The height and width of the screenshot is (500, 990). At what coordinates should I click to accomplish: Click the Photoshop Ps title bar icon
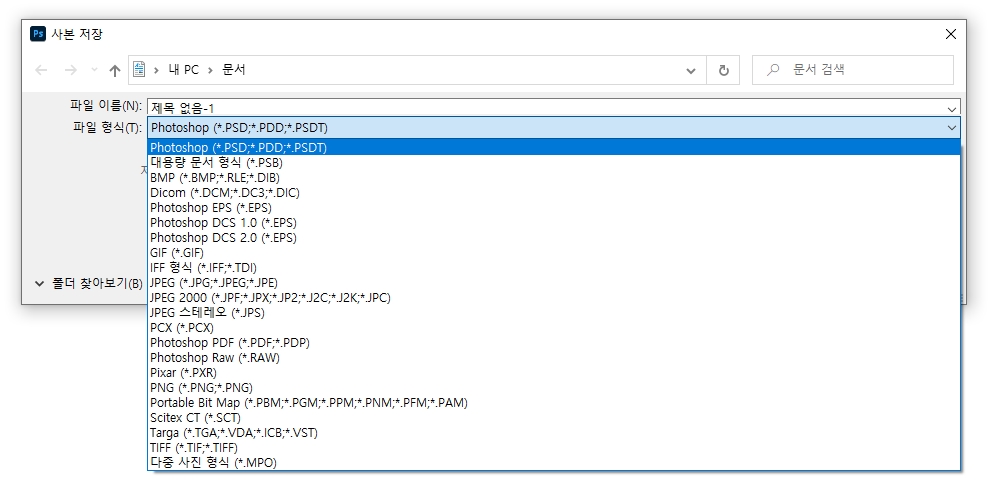[38, 34]
